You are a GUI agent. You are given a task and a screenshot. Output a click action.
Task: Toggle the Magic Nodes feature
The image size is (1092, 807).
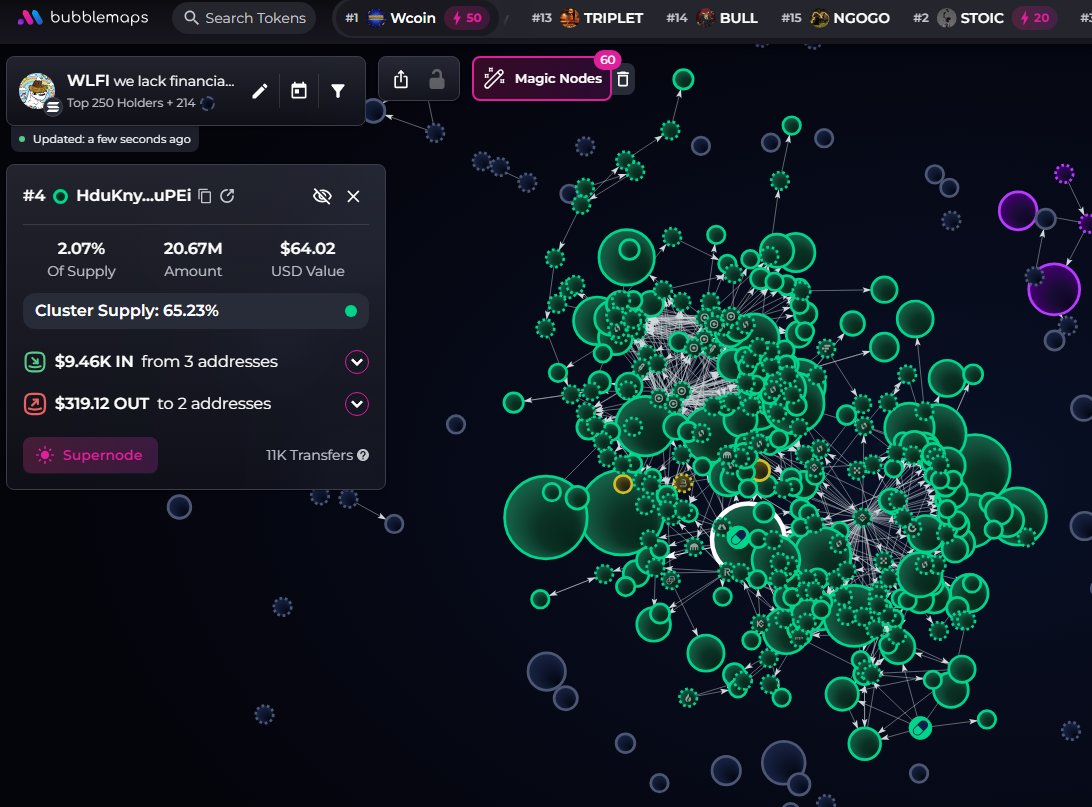point(541,78)
